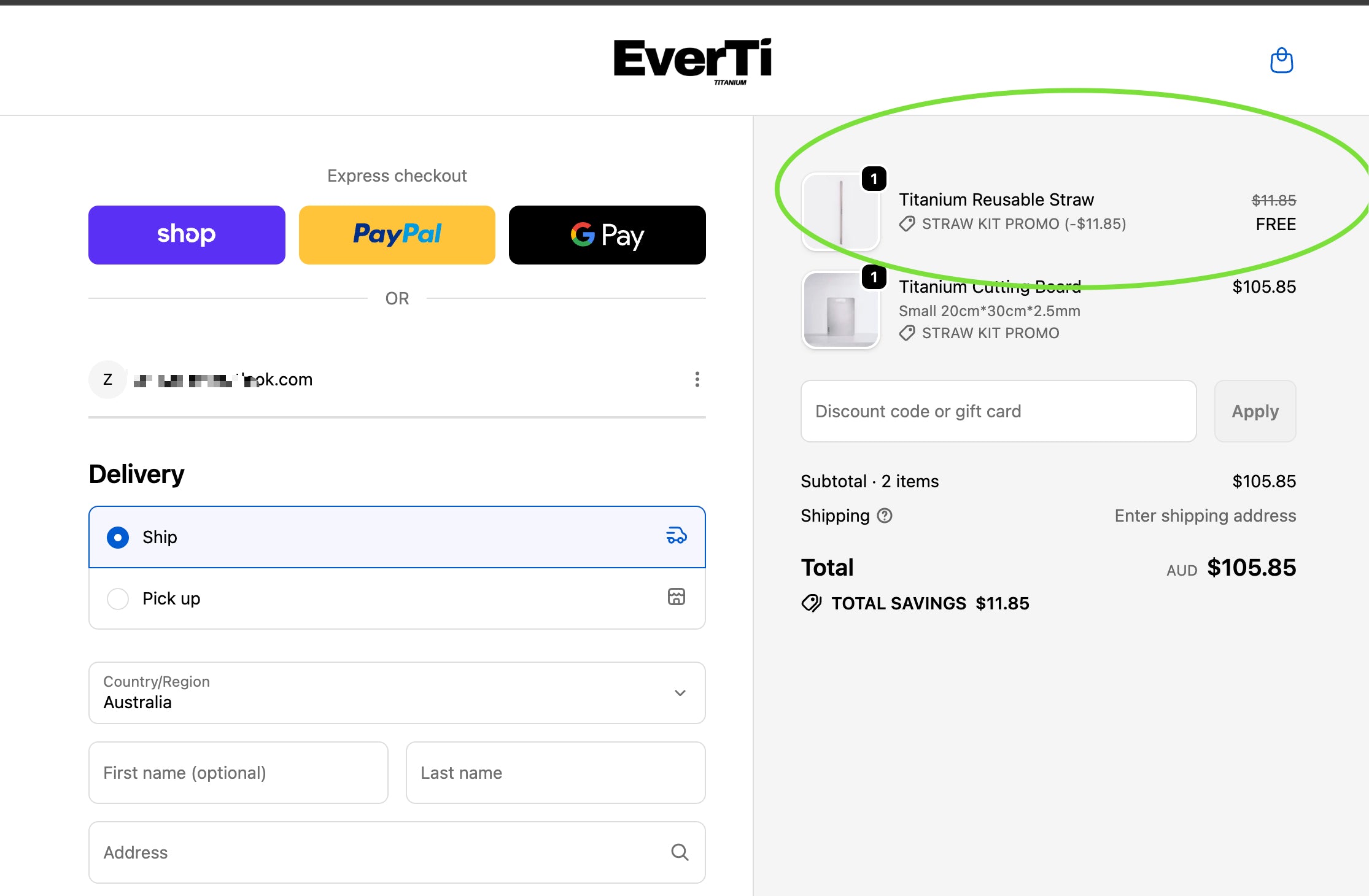1369x896 pixels.
Task: Open the three-dot account options menu
Action: [697, 379]
